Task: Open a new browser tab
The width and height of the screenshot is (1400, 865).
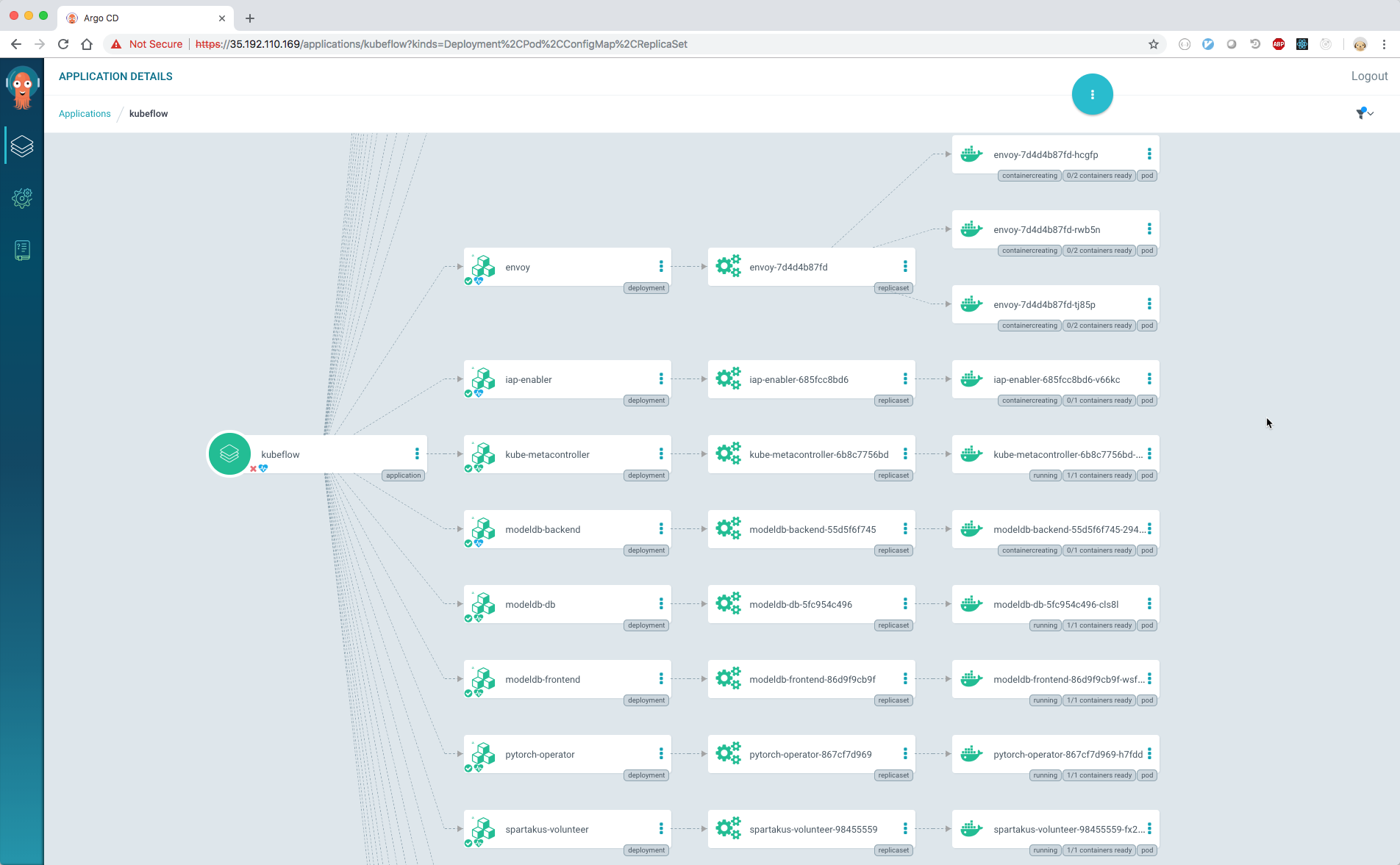Action: [250, 18]
